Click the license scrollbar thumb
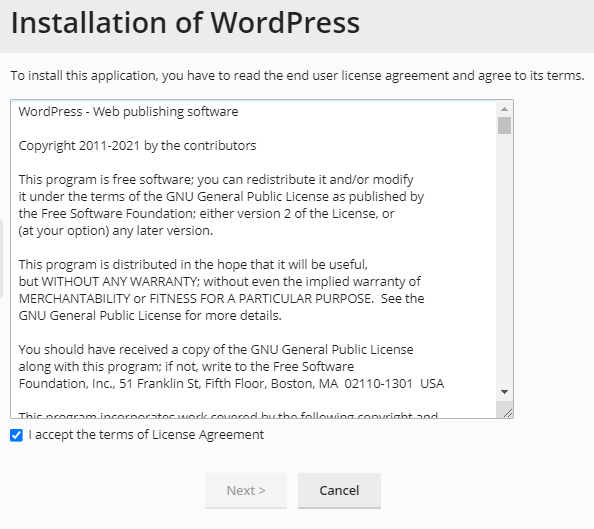This screenshot has height=529, width=594. [504, 125]
